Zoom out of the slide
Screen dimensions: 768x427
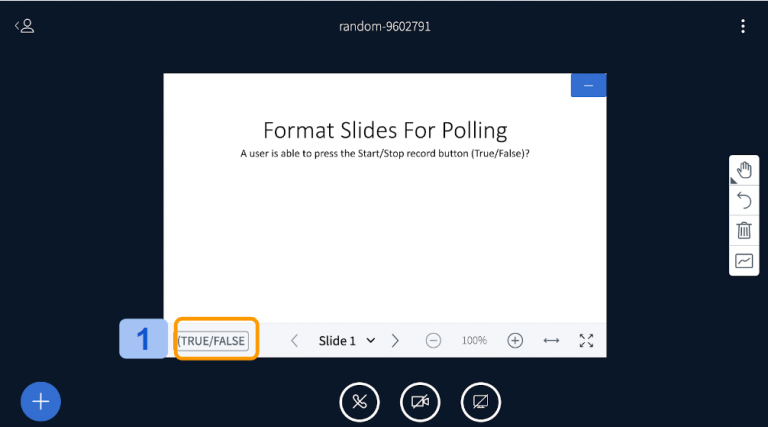(x=433, y=341)
